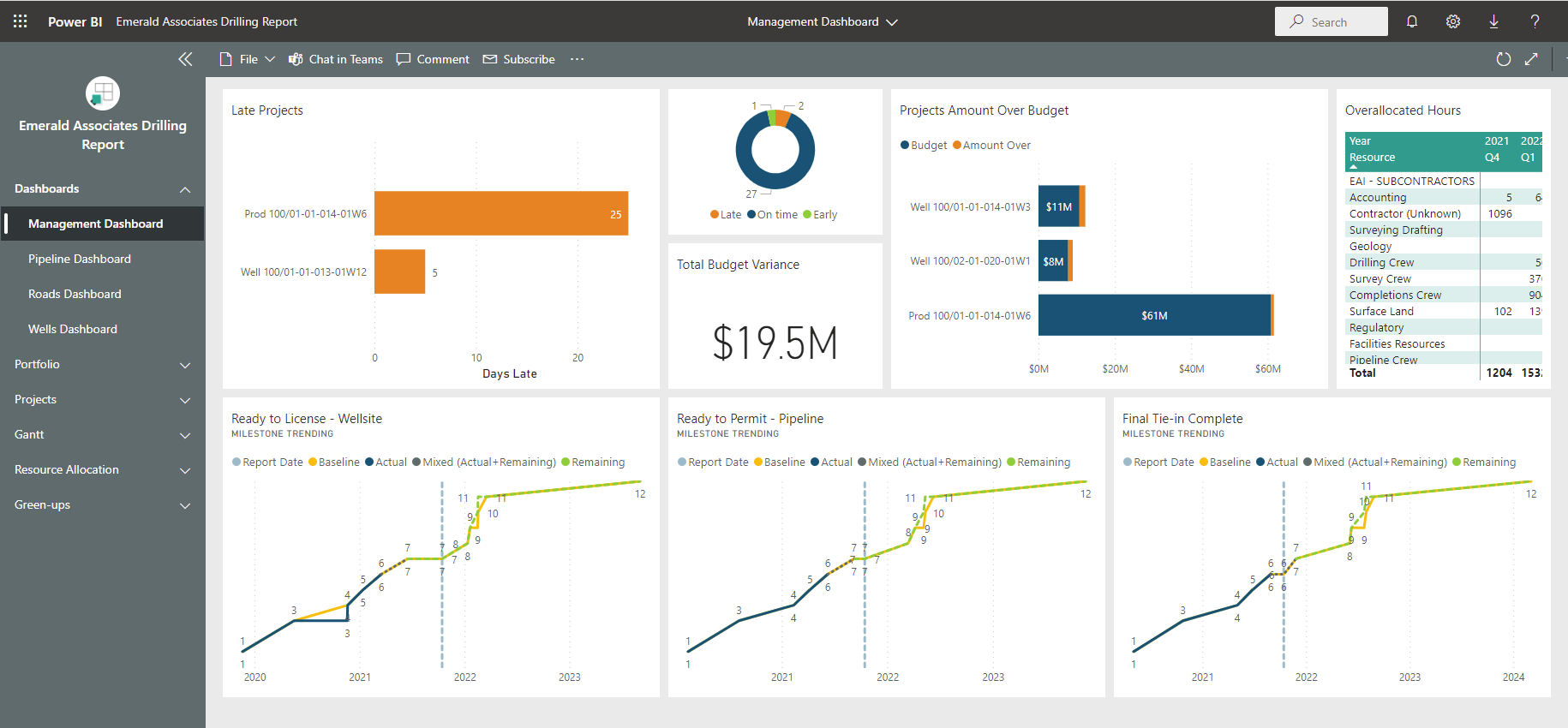
Task: Refresh the dashboard visuals
Action: [1503, 59]
